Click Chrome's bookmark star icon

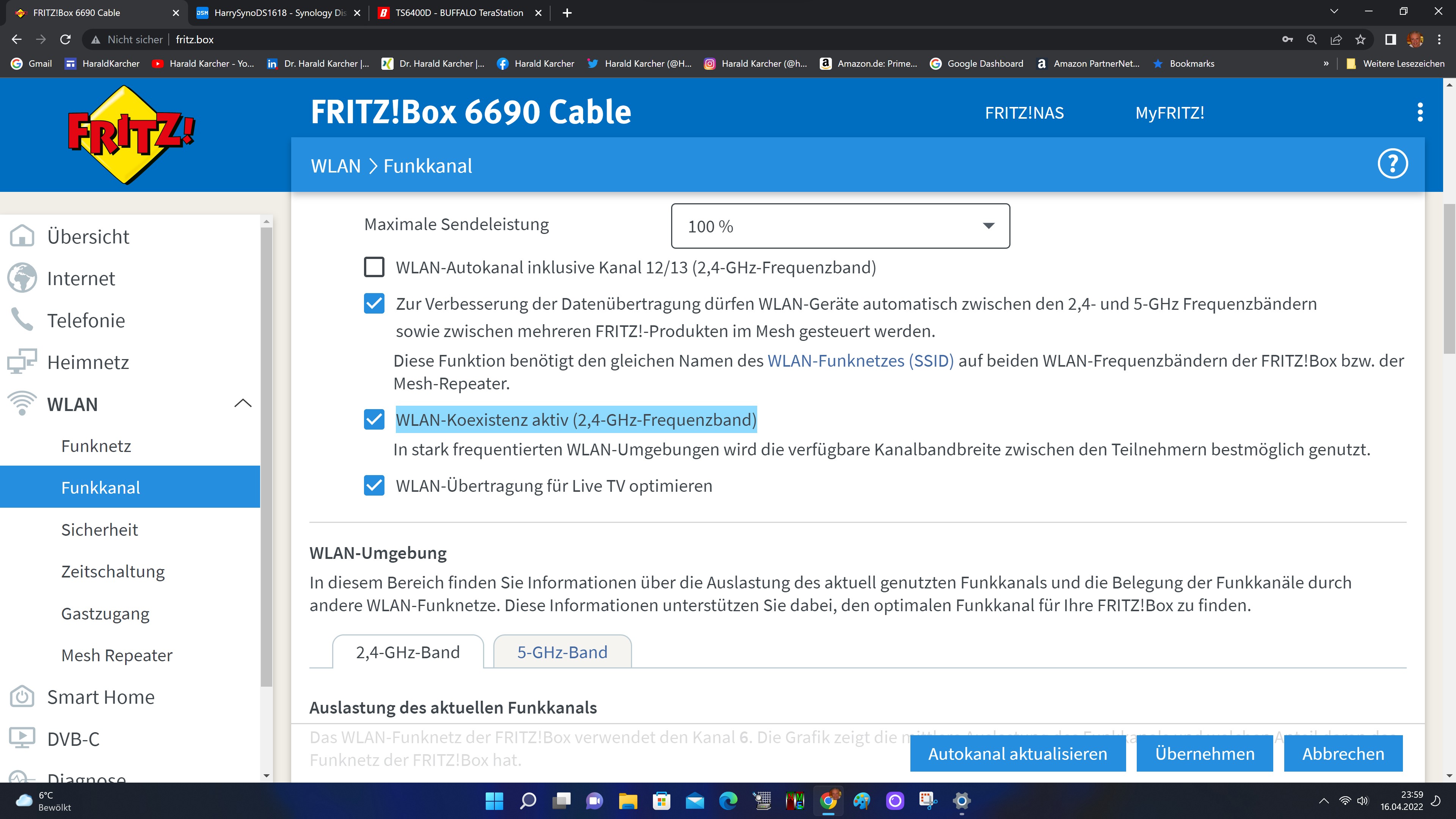point(1360,39)
